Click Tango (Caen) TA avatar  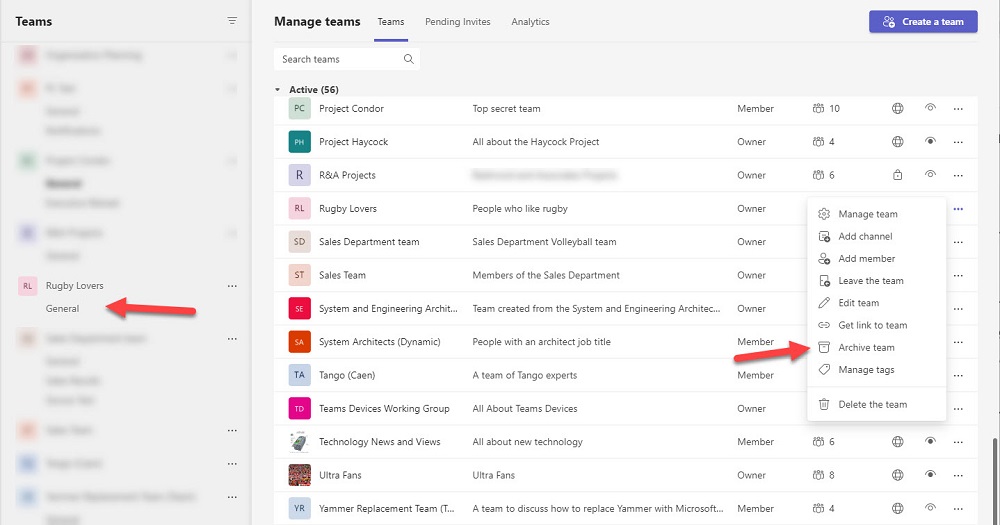pos(300,375)
